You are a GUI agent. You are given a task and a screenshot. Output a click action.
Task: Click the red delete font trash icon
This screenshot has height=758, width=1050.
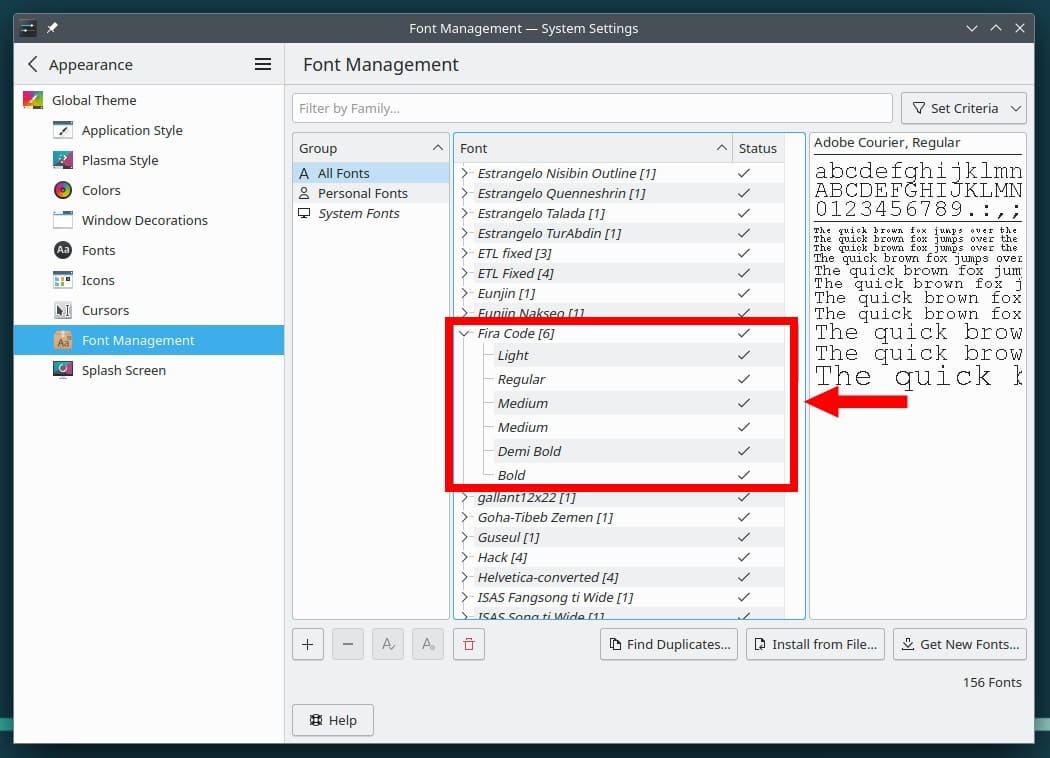point(467,645)
